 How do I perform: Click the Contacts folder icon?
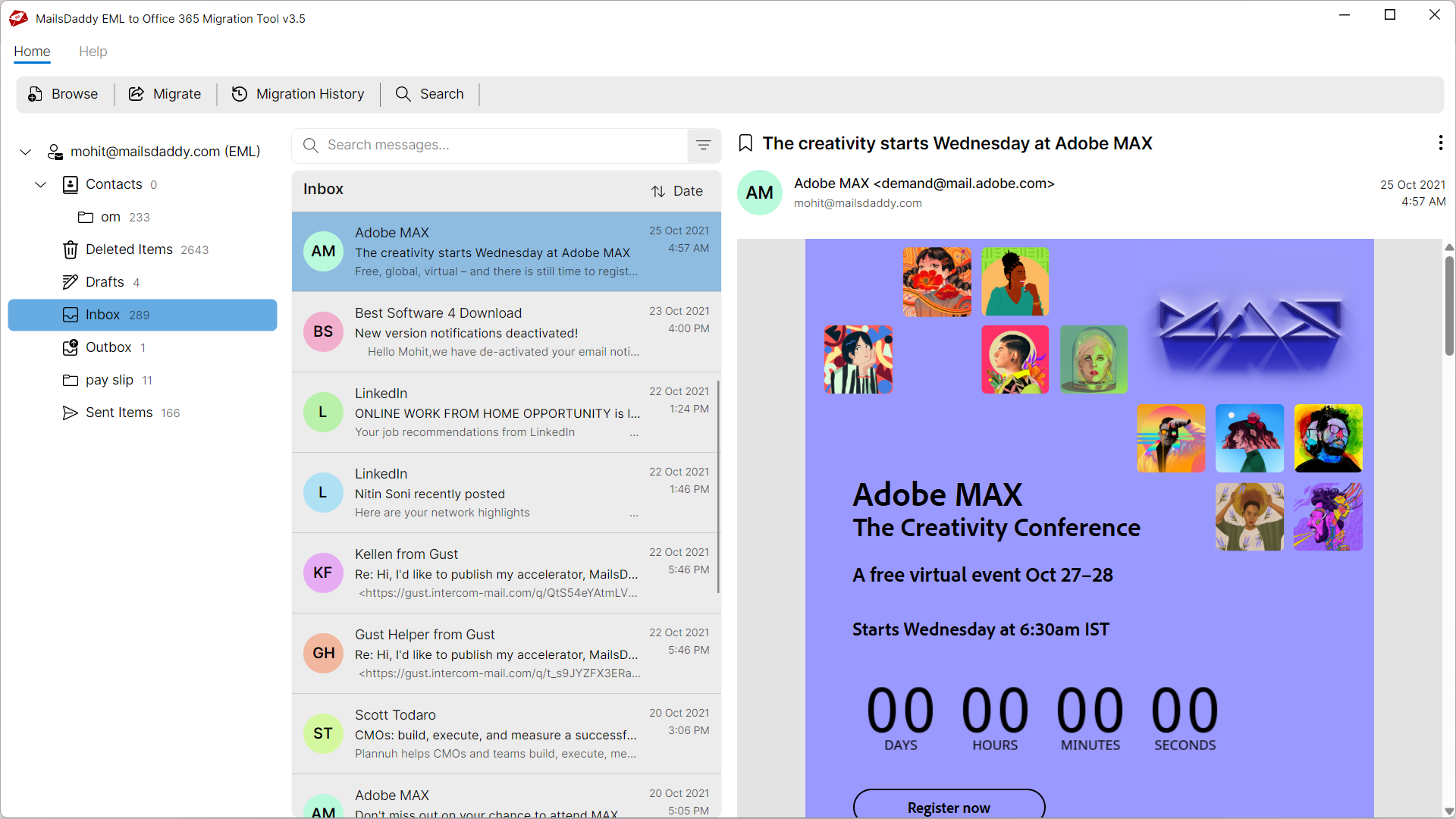pyautogui.click(x=71, y=184)
